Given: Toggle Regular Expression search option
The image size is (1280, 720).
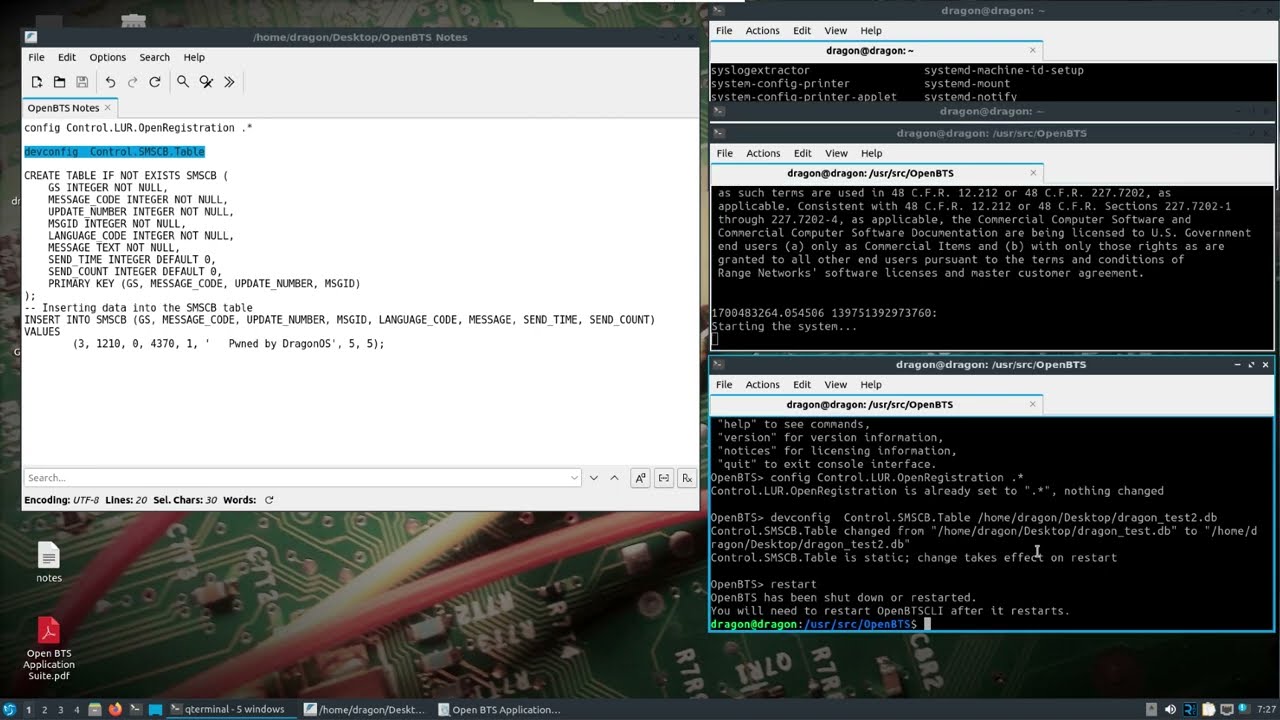Looking at the screenshot, I should [x=687, y=478].
